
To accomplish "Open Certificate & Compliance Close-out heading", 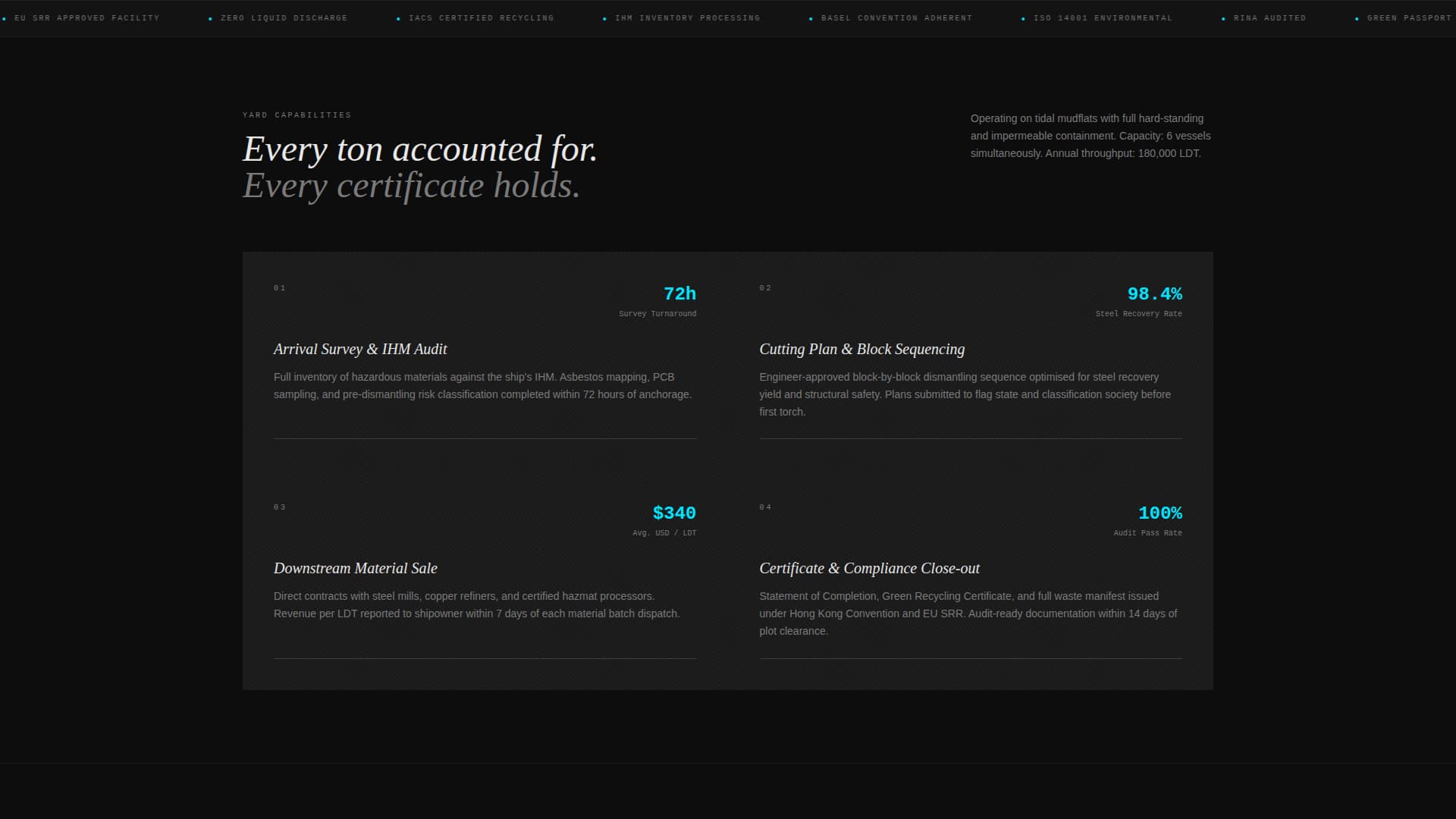I will tap(869, 568).
